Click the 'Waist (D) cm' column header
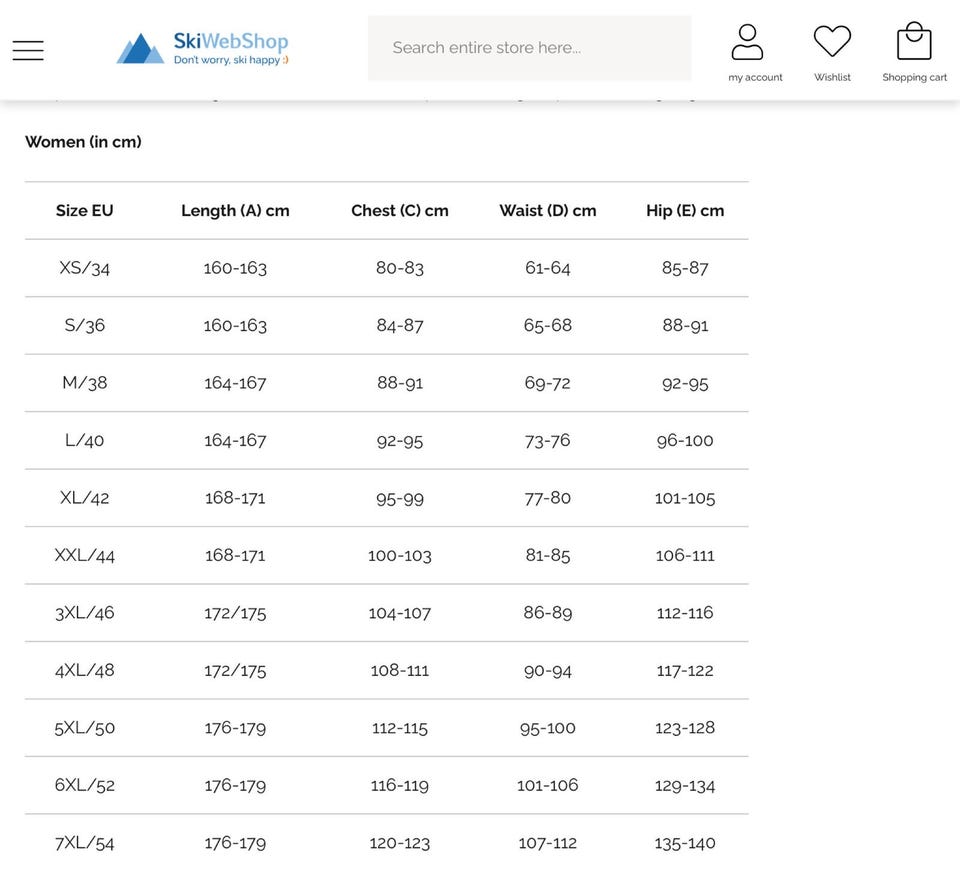The height and width of the screenshot is (884, 960). click(548, 211)
